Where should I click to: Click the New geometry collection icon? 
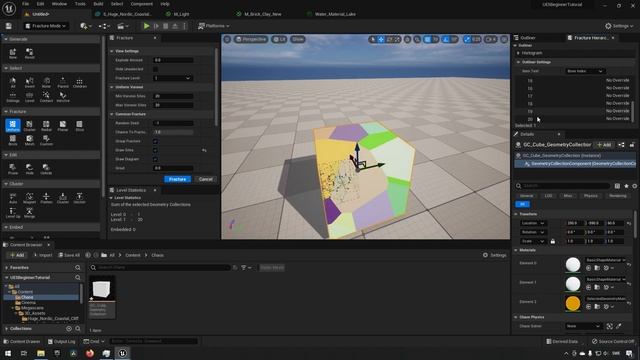pyautogui.click(x=13, y=53)
